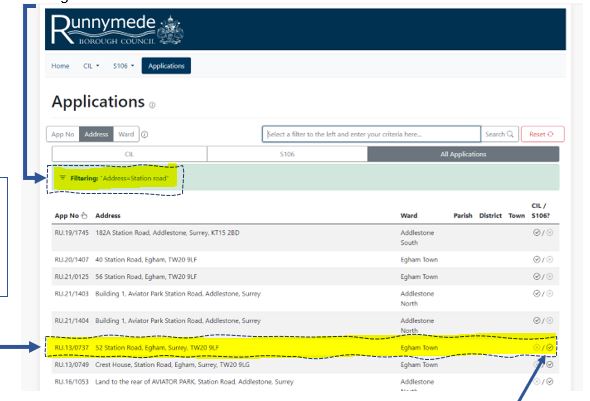Click CIL check icon for RU.21/1404

click(x=537, y=320)
